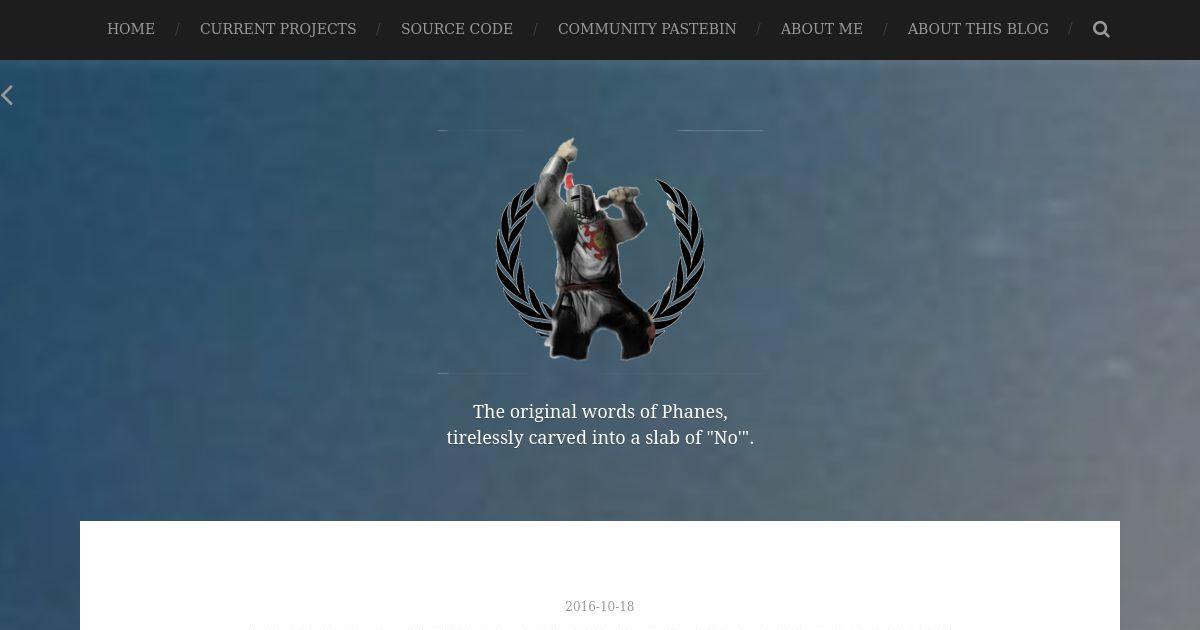Open CURRENT PROJECTS in the navigation
Viewport: 1200px width, 630px height.
click(278, 29)
